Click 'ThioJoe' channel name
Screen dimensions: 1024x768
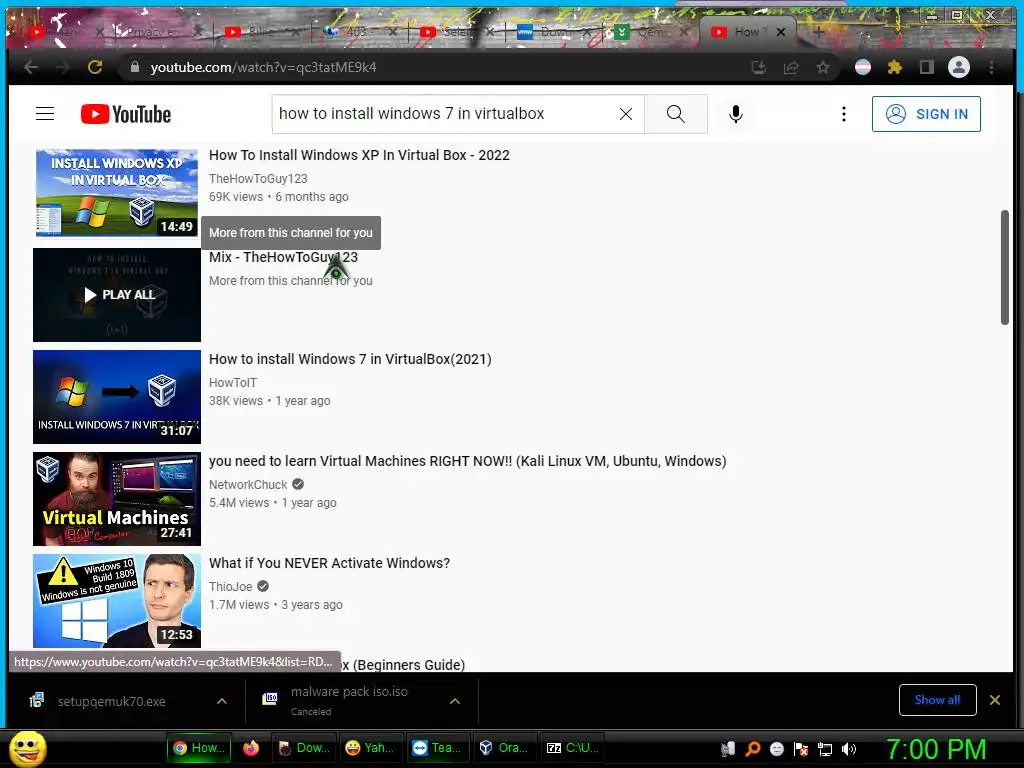coord(231,586)
